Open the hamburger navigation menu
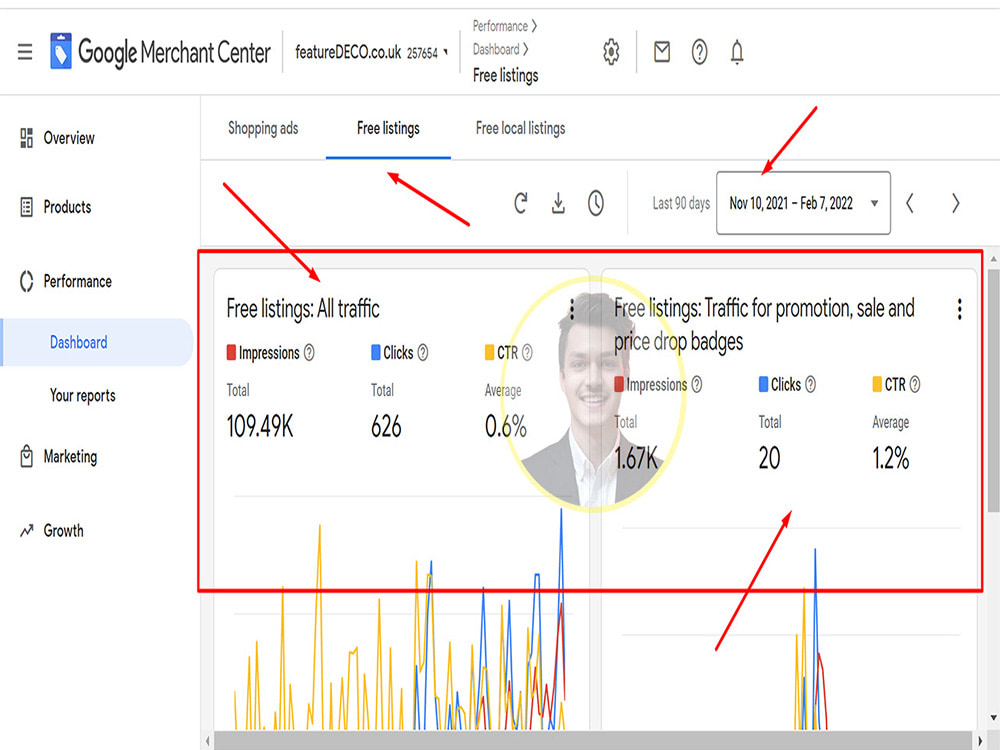 pyautogui.click(x=25, y=52)
